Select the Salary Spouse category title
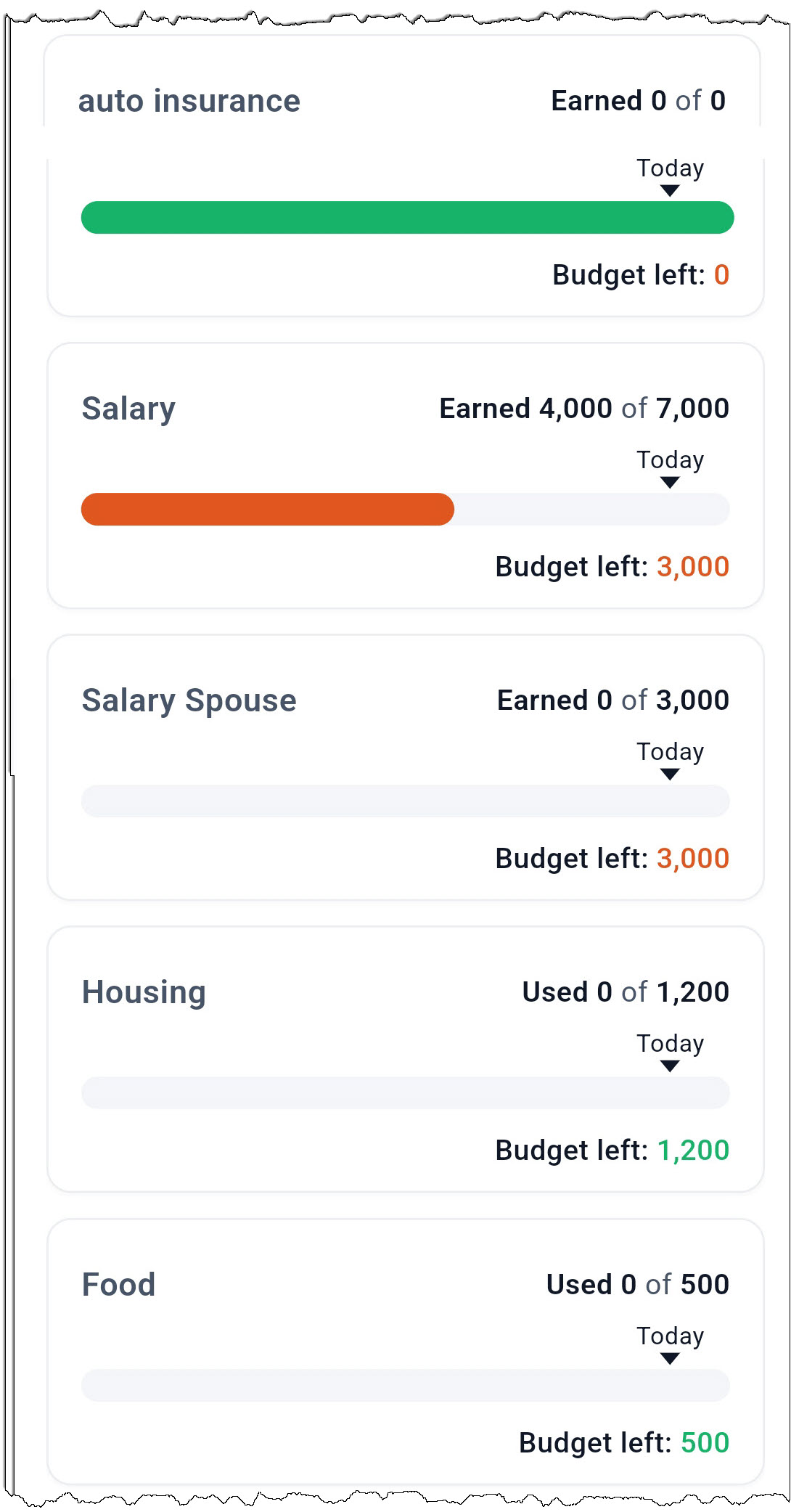The image size is (791, 1512). [189, 701]
